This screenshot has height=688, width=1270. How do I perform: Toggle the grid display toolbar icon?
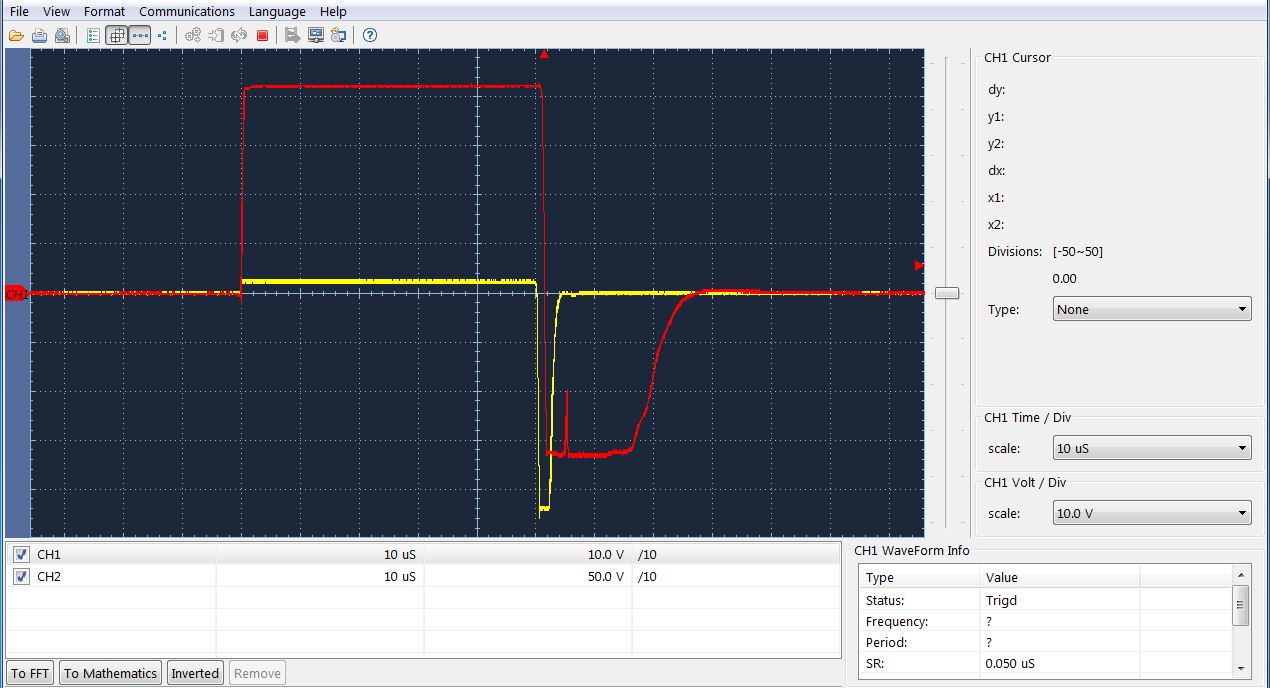click(x=117, y=35)
